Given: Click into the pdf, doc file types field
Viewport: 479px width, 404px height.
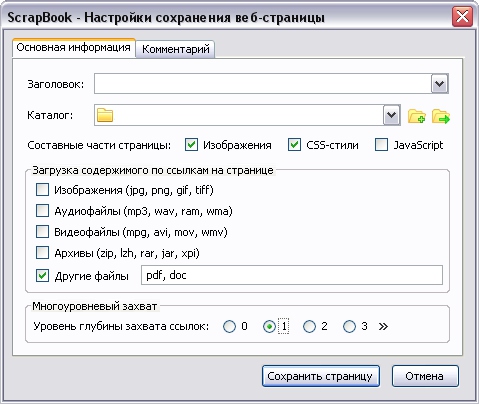Looking at the screenshot, I should click(292, 275).
